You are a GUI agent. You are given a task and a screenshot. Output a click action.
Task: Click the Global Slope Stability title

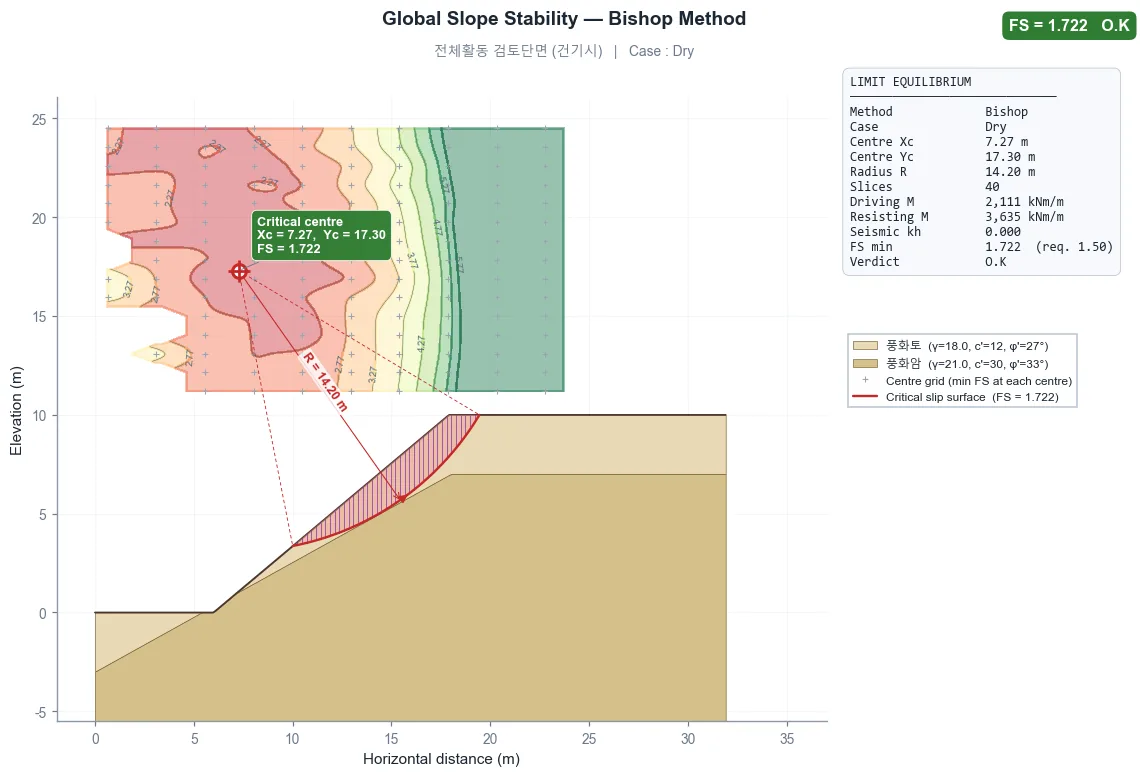(x=564, y=19)
